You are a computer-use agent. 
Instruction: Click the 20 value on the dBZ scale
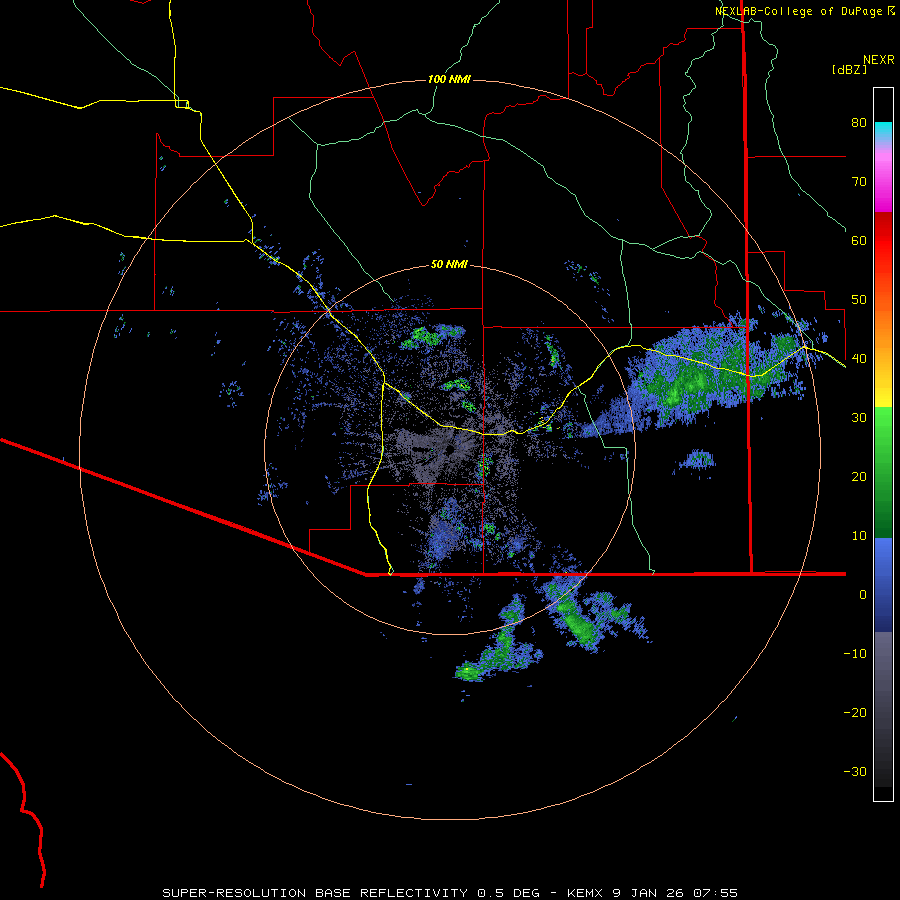click(x=859, y=477)
